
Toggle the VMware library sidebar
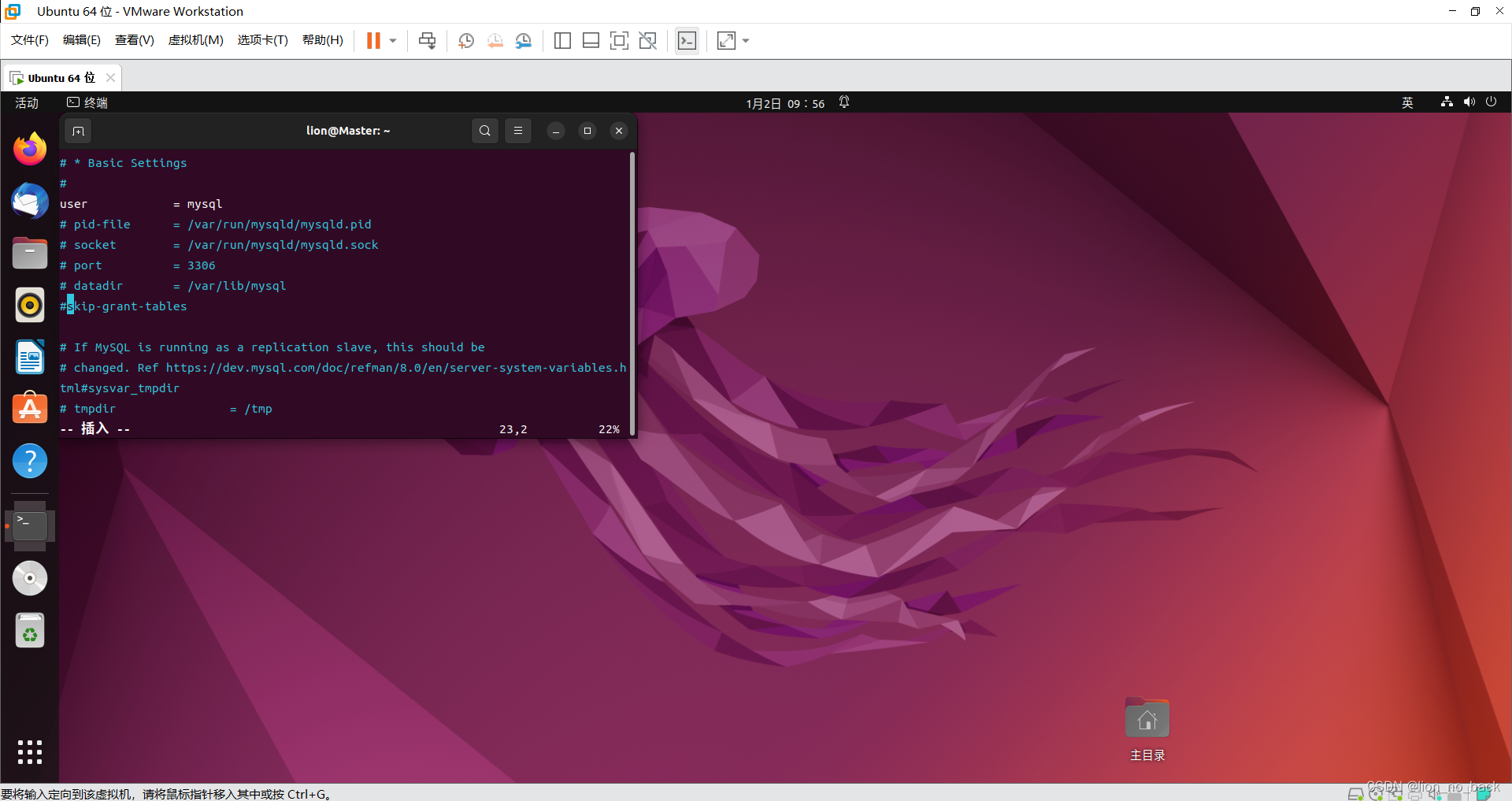click(562, 40)
